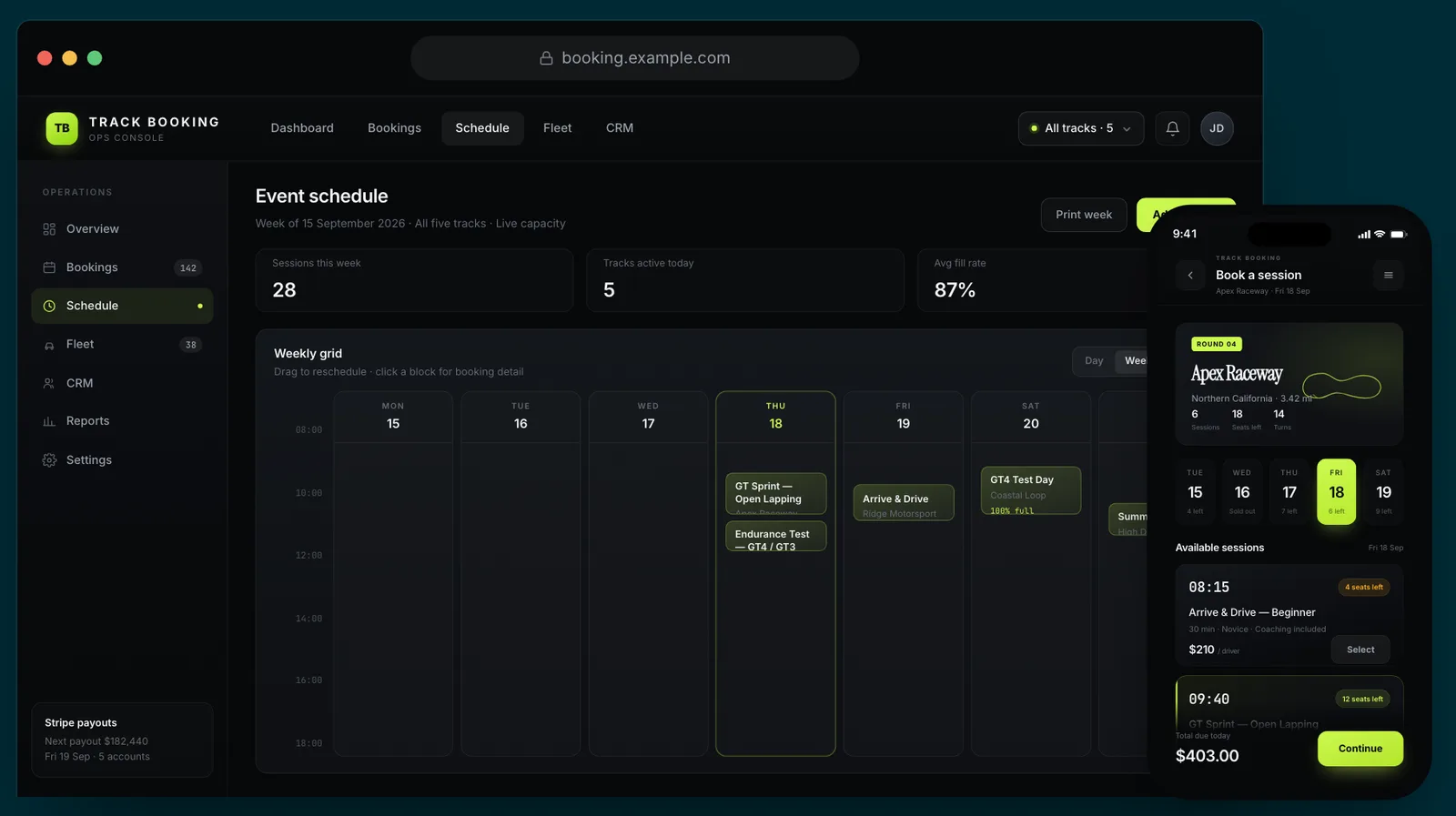Click the 09:40 session card in phone

point(1289,703)
